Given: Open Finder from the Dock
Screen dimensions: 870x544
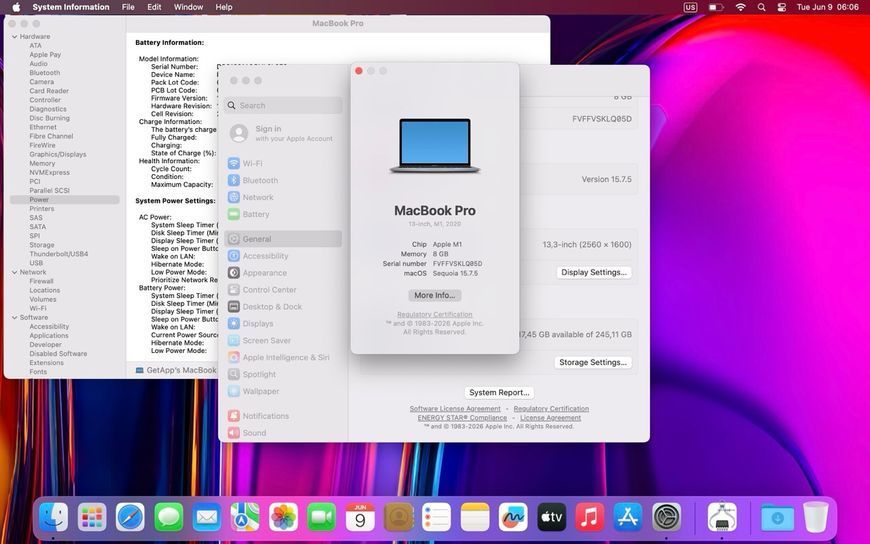Looking at the screenshot, I should click(x=54, y=517).
